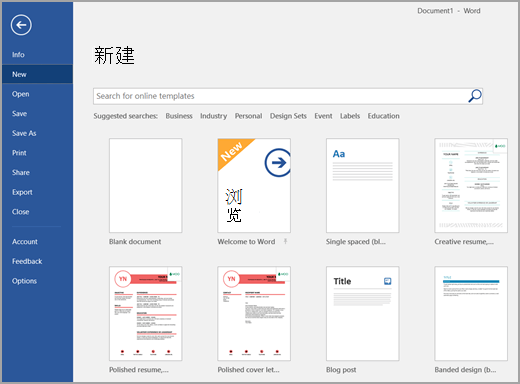Open Account settings
520x384 pixels.
(x=25, y=242)
